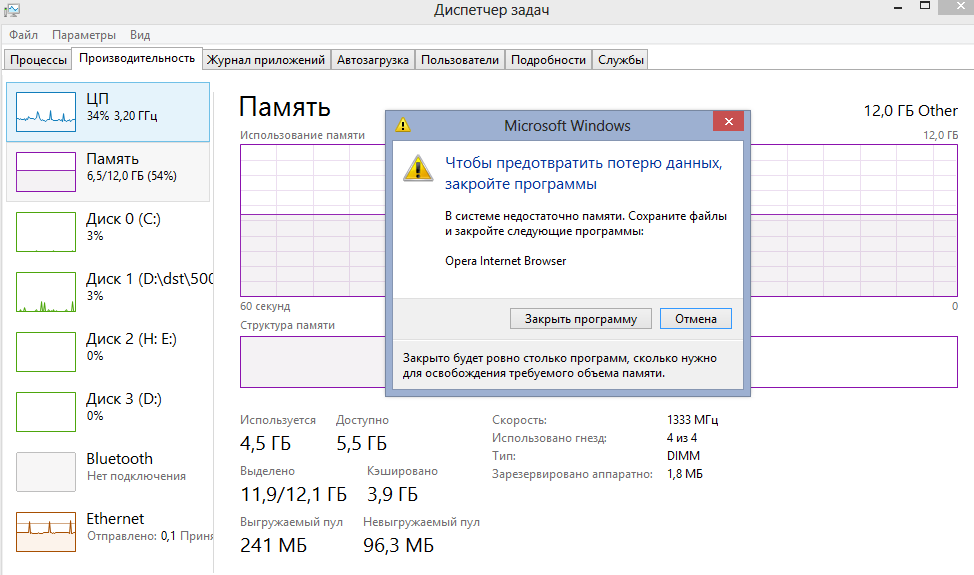Click the ЦП label in sidebar
This screenshot has height=575, width=974.
coord(98,99)
